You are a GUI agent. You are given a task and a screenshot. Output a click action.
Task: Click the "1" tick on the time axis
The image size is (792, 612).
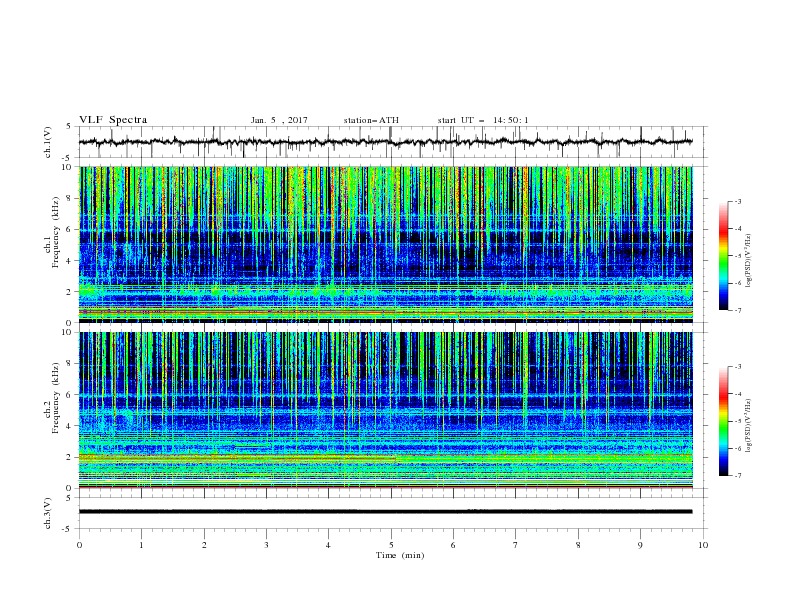point(141,545)
